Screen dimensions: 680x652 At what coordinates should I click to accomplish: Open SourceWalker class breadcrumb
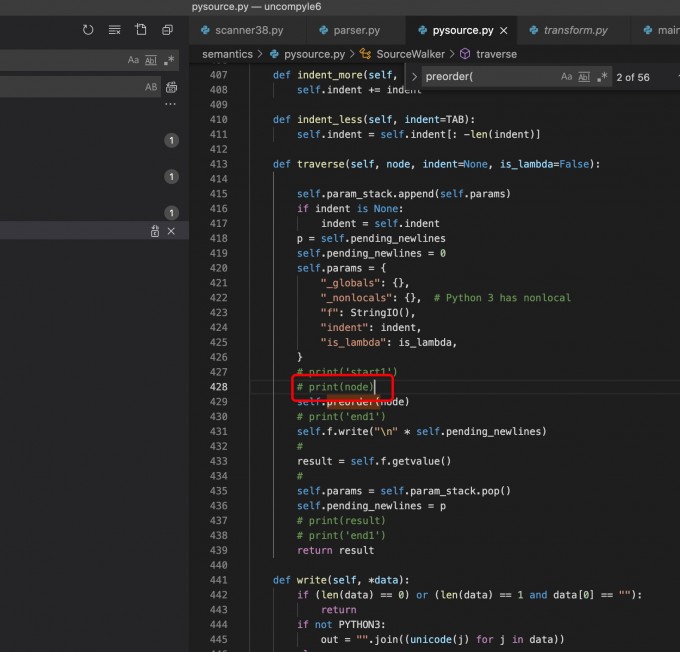(410, 54)
